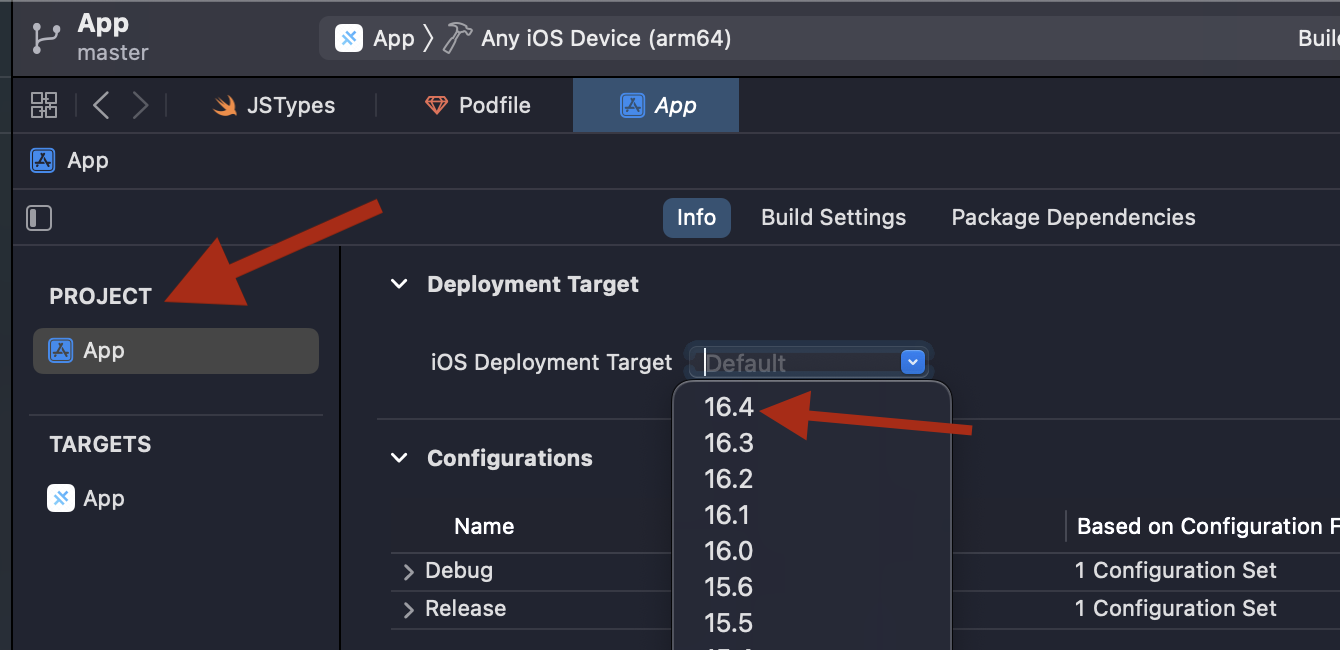The height and width of the screenshot is (650, 1340).
Task: Collapse the Deployment Target section
Action: [399, 285]
